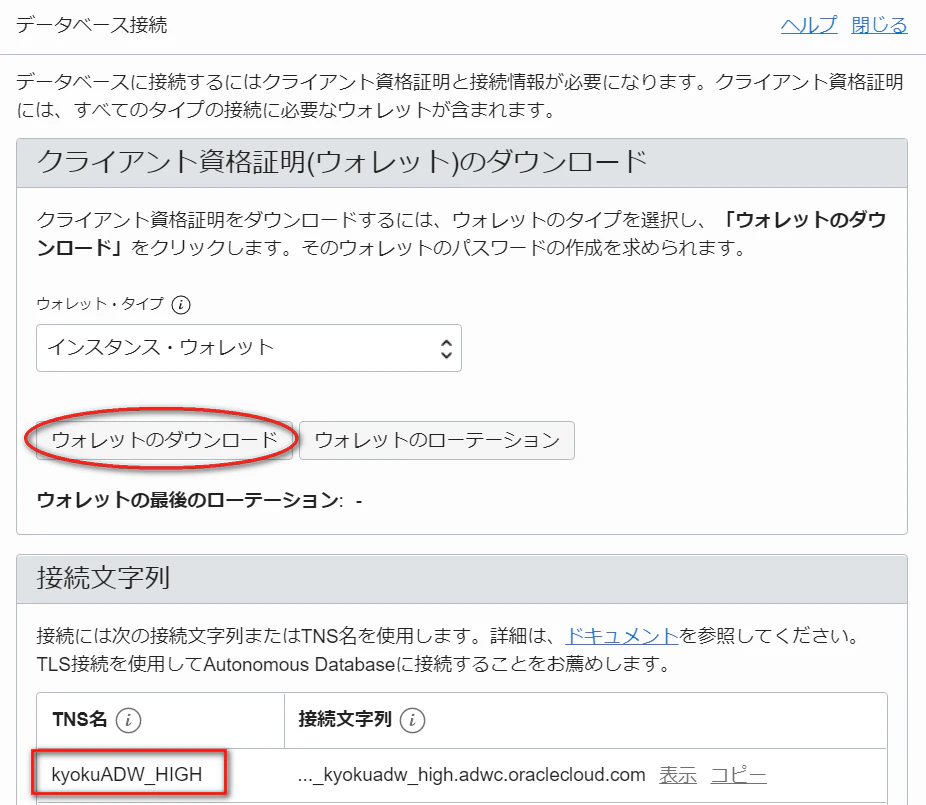Click the ウォレットのダウンロード button

(x=164, y=440)
